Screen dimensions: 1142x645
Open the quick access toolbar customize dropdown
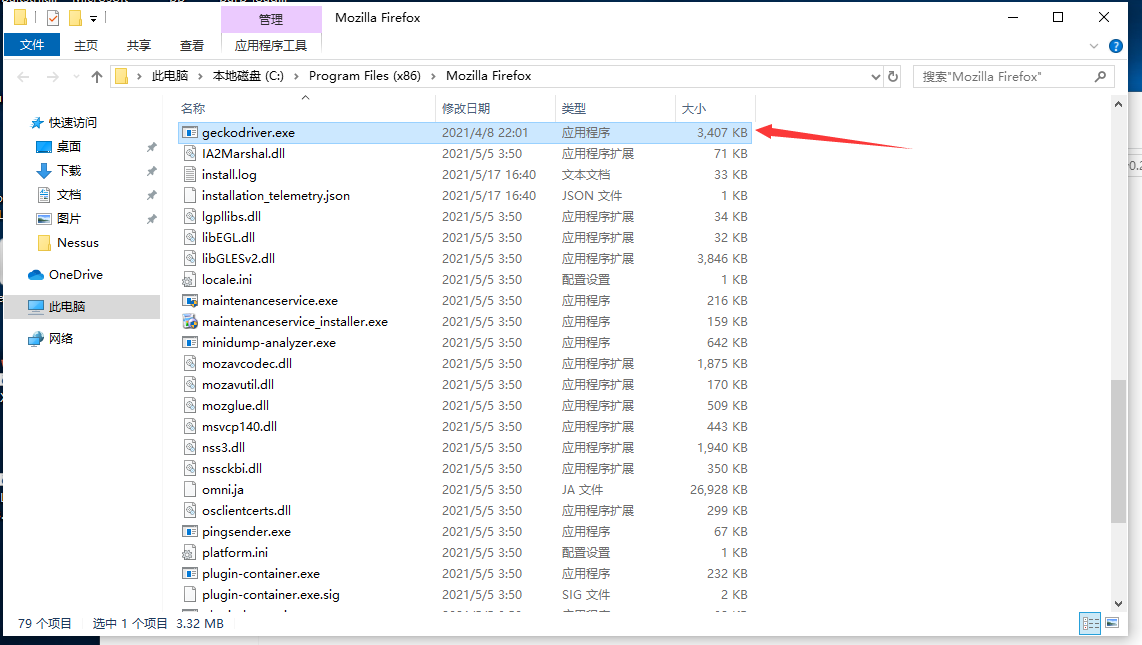coord(94,18)
